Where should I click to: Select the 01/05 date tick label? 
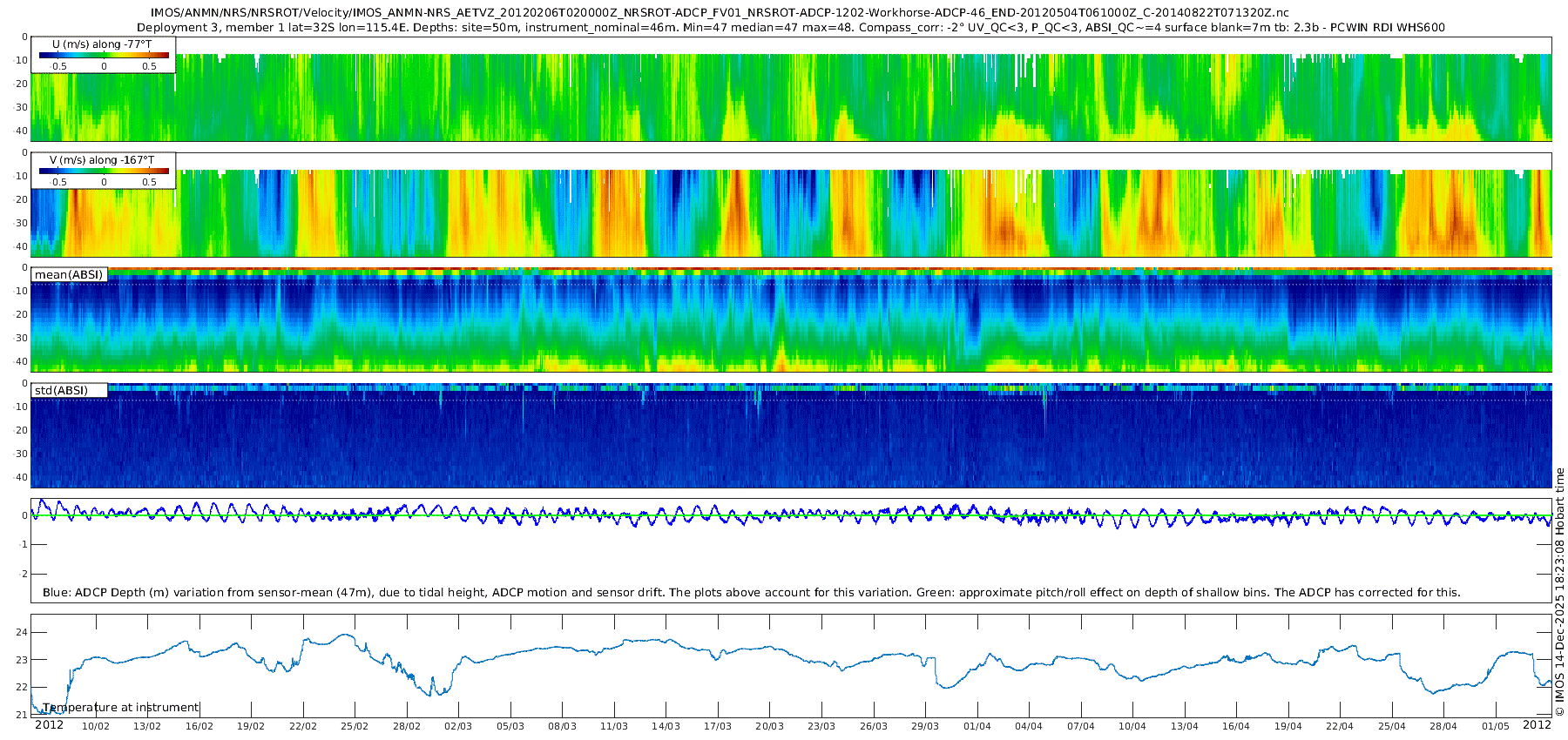[x=1495, y=726]
